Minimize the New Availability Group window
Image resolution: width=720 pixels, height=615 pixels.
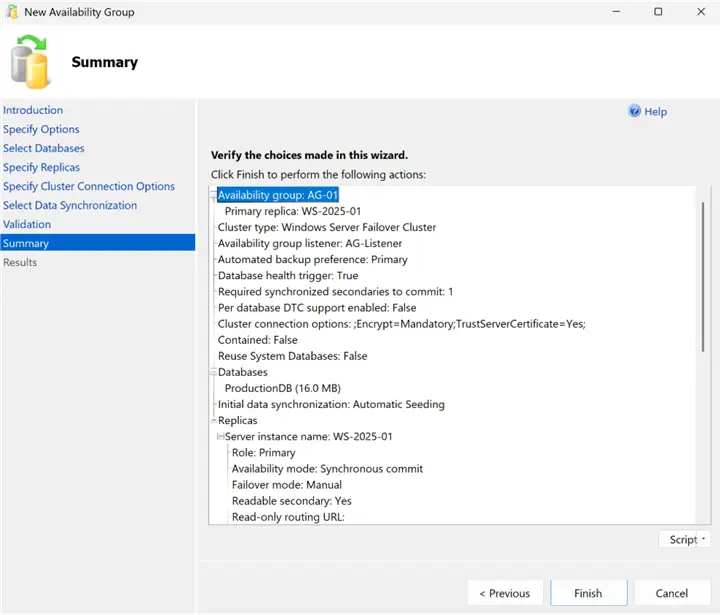(616, 11)
